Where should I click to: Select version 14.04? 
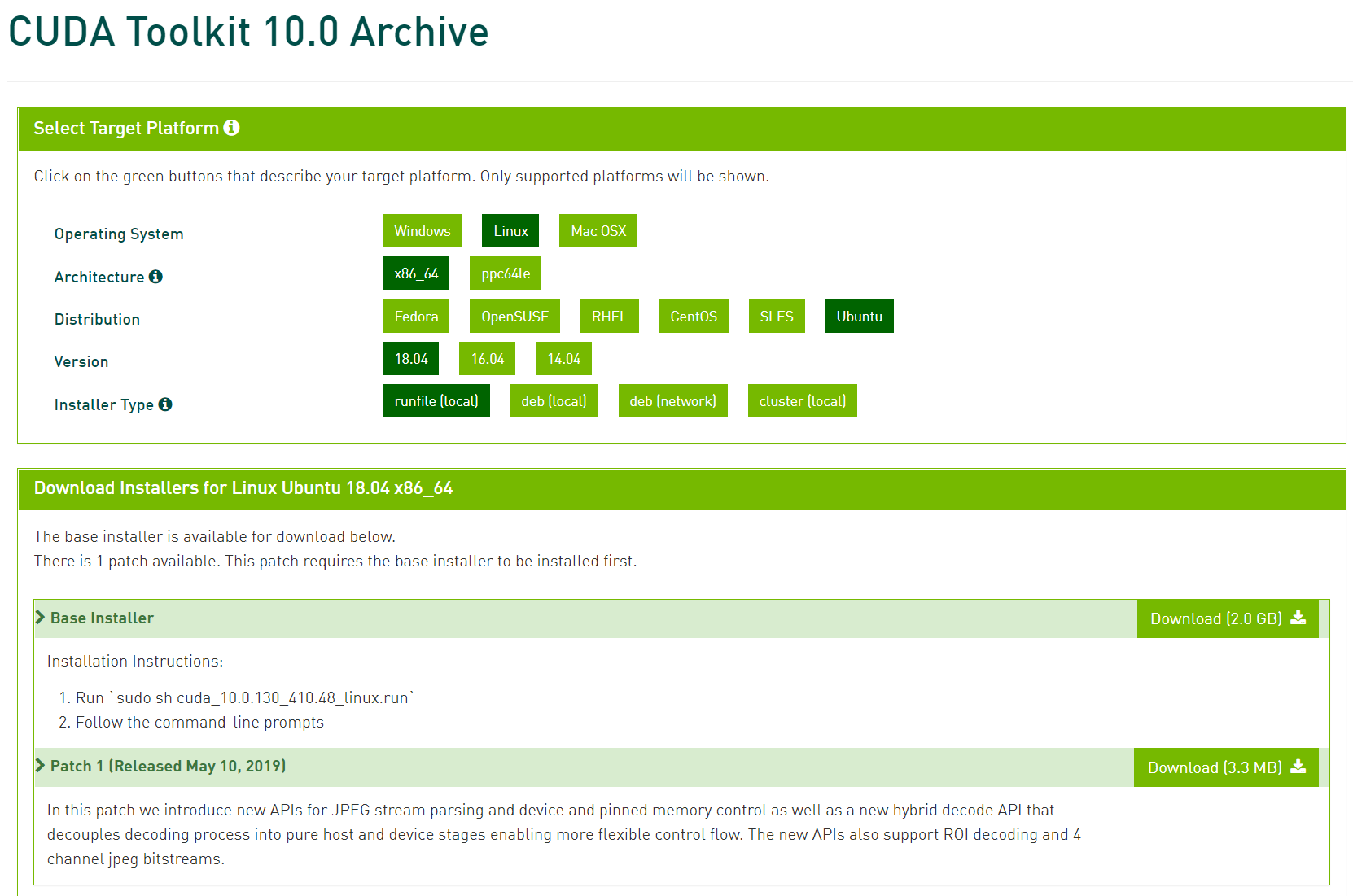point(563,359)
